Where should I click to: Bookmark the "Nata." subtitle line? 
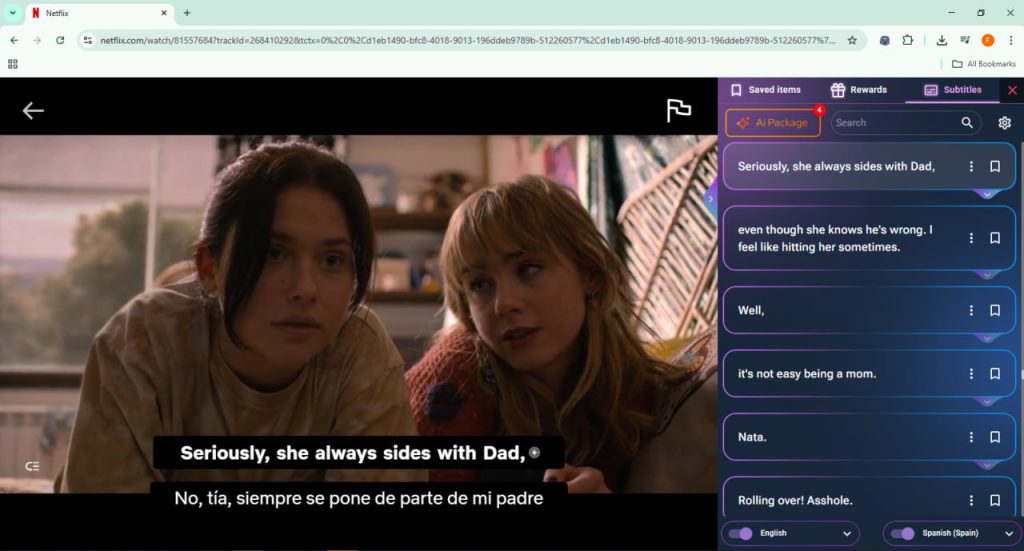(x=995, y=437)
